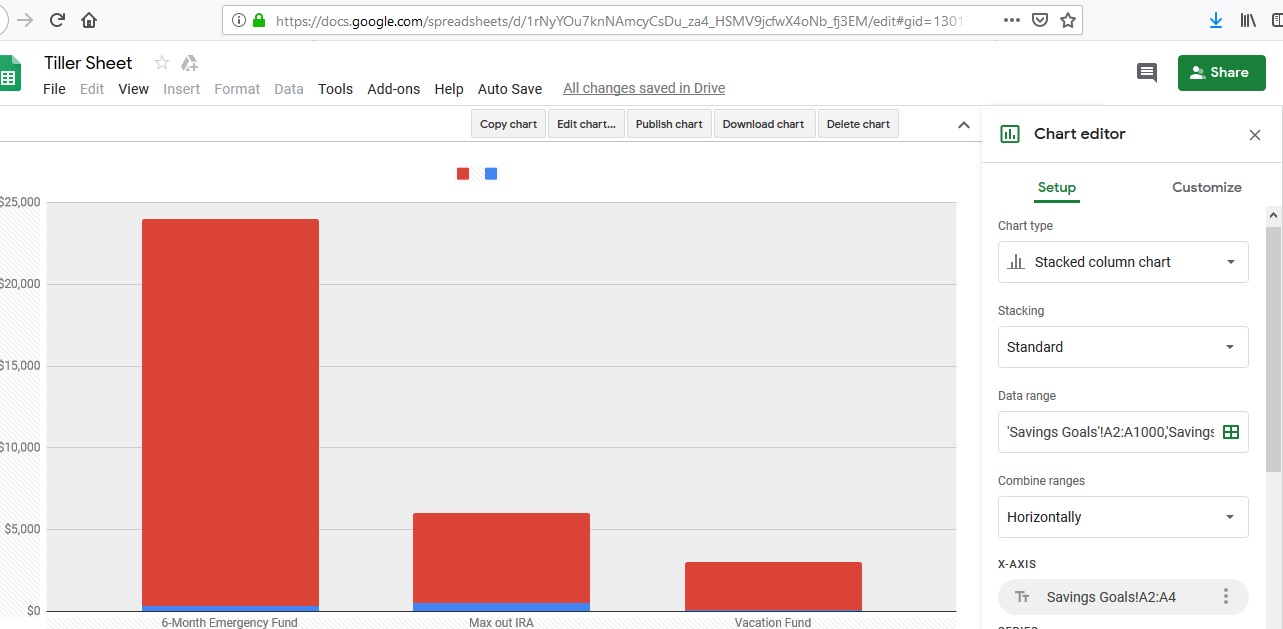Image resolution: width=1283 pixels, height=629 pixels.
Task: Close the Chart editor panel
Action: (x=1255, y=135)
